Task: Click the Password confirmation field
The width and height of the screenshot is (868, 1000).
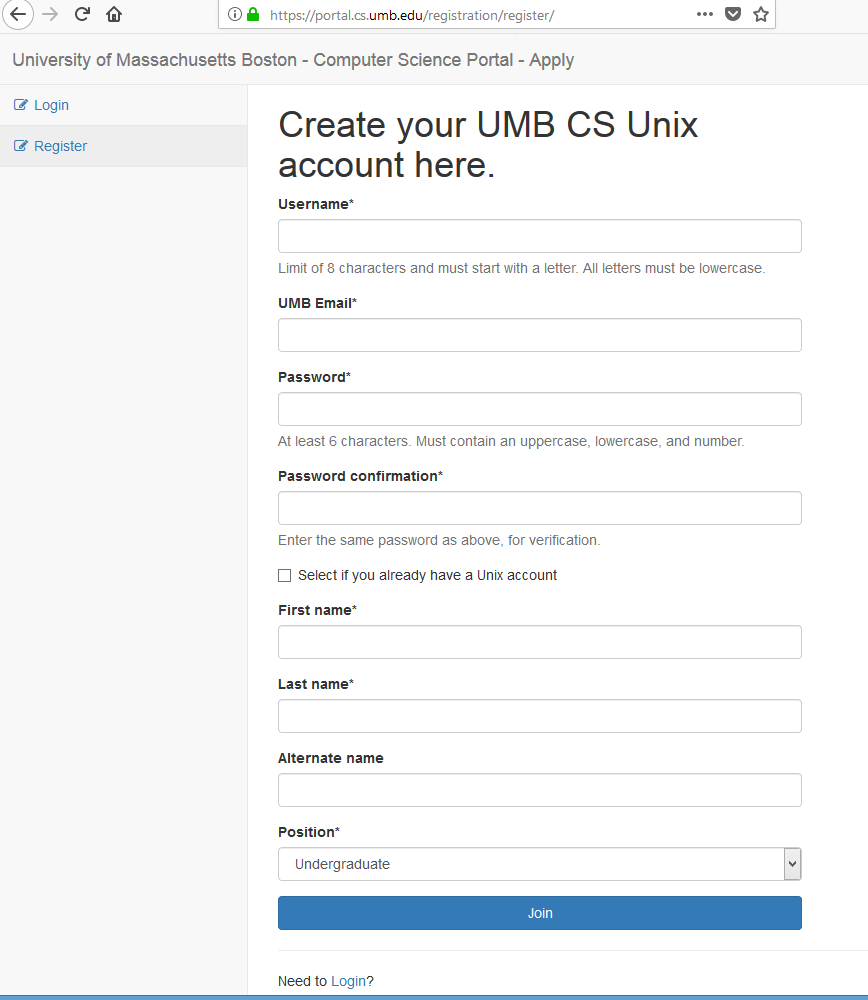Action: pyautogui.click(x=539, y=508)
